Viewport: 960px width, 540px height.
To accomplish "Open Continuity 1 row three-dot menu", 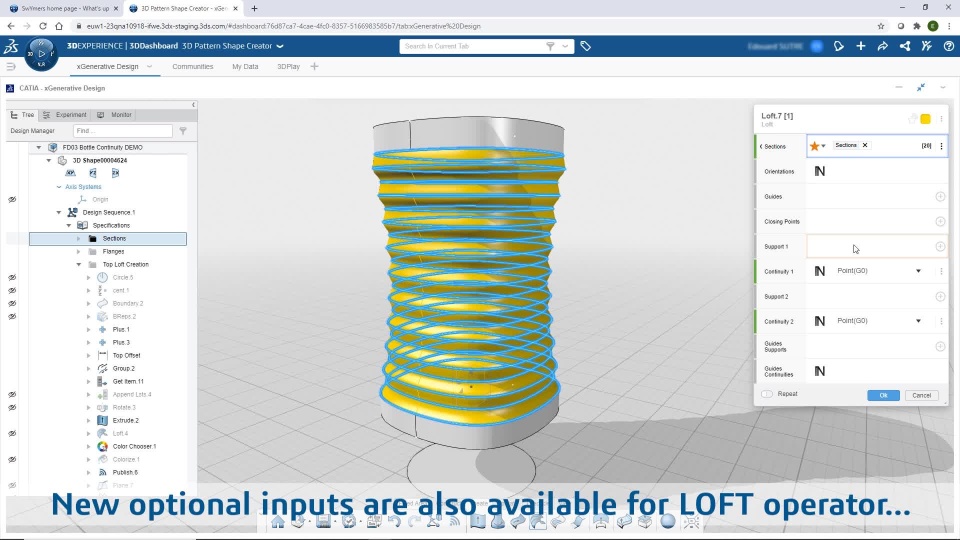I will (942, 271).
